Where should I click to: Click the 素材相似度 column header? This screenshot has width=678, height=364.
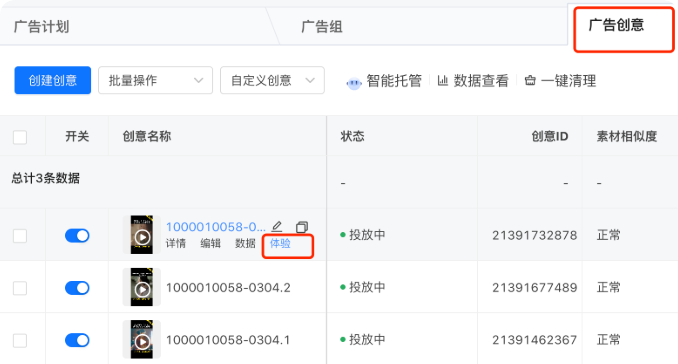click(627, 137)
